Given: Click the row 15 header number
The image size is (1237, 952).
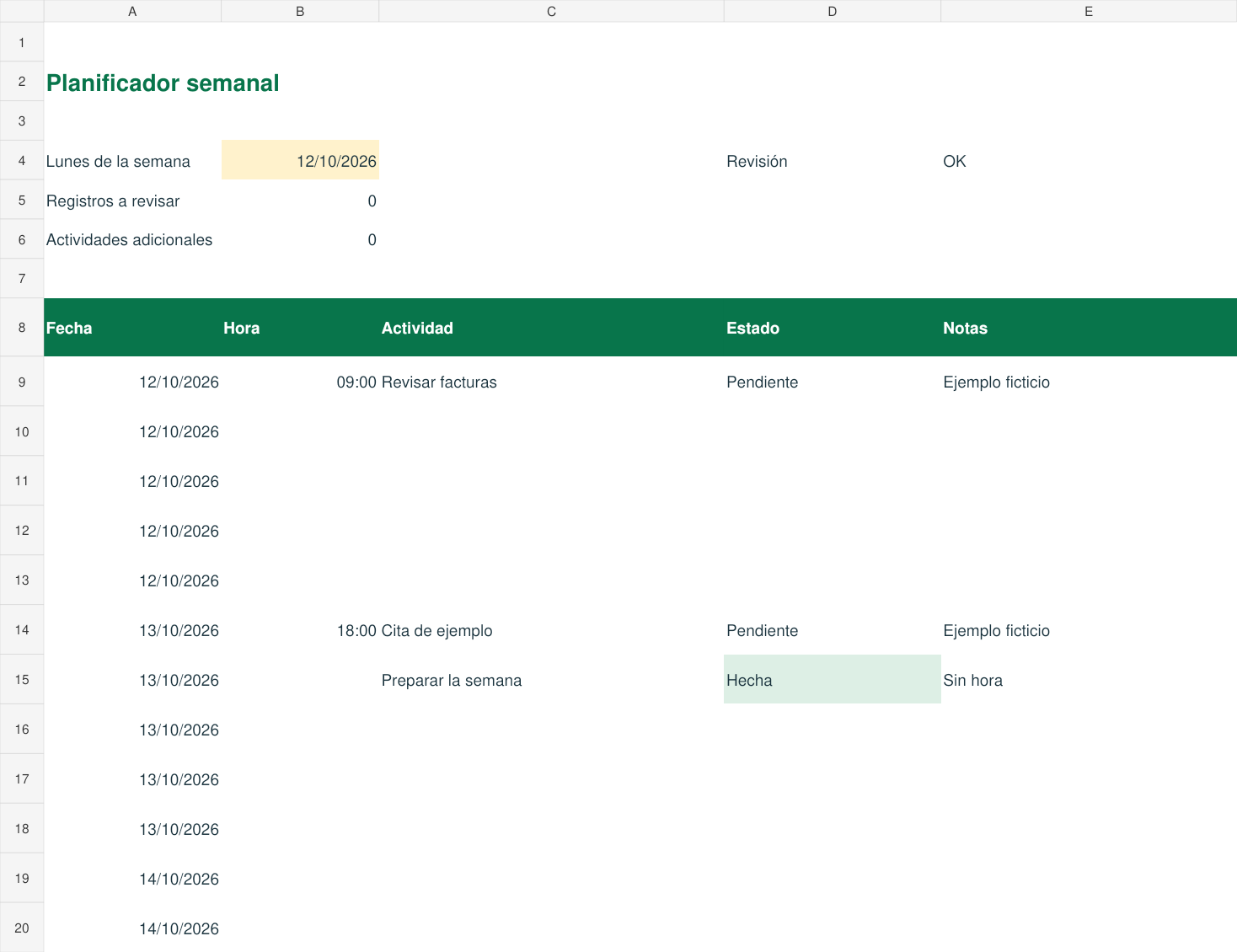Looking at the screenshot, I should 22,679.
